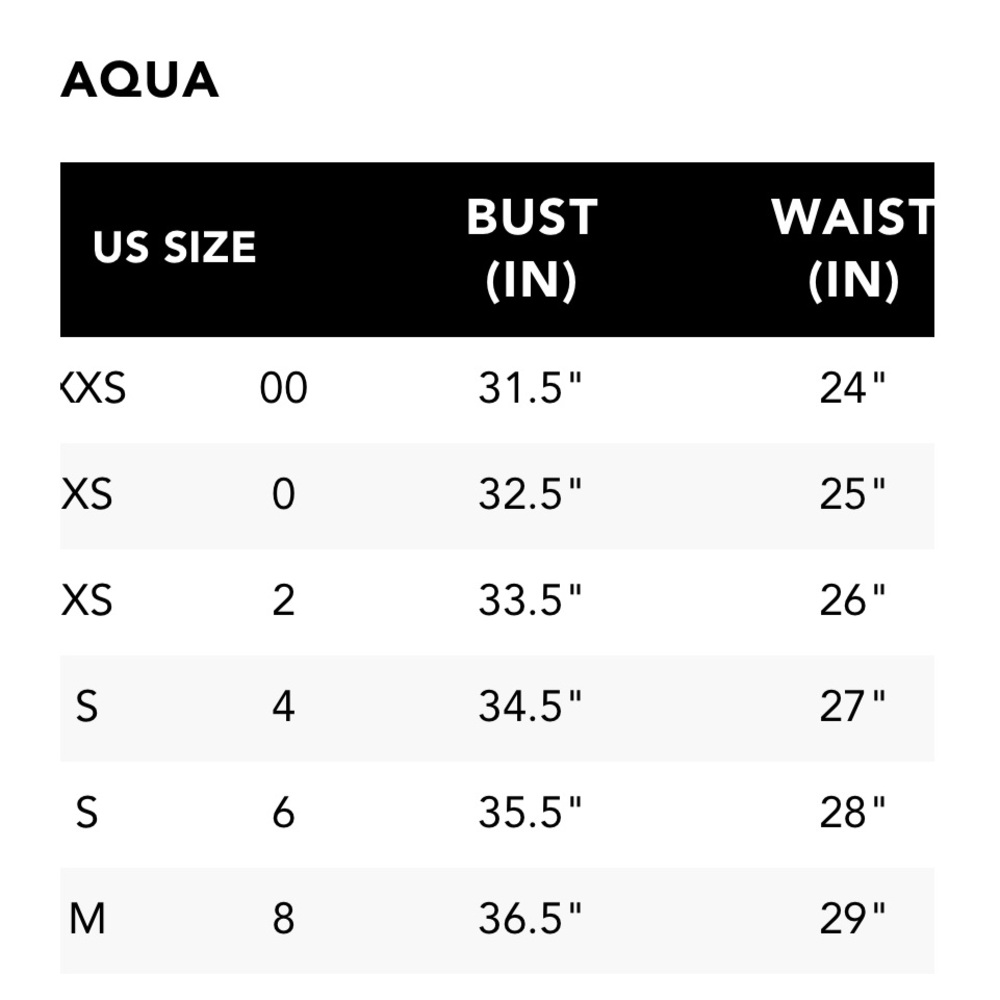Select the M size label
Screen dimensions: 1000x1000
[x=87, y=919]
